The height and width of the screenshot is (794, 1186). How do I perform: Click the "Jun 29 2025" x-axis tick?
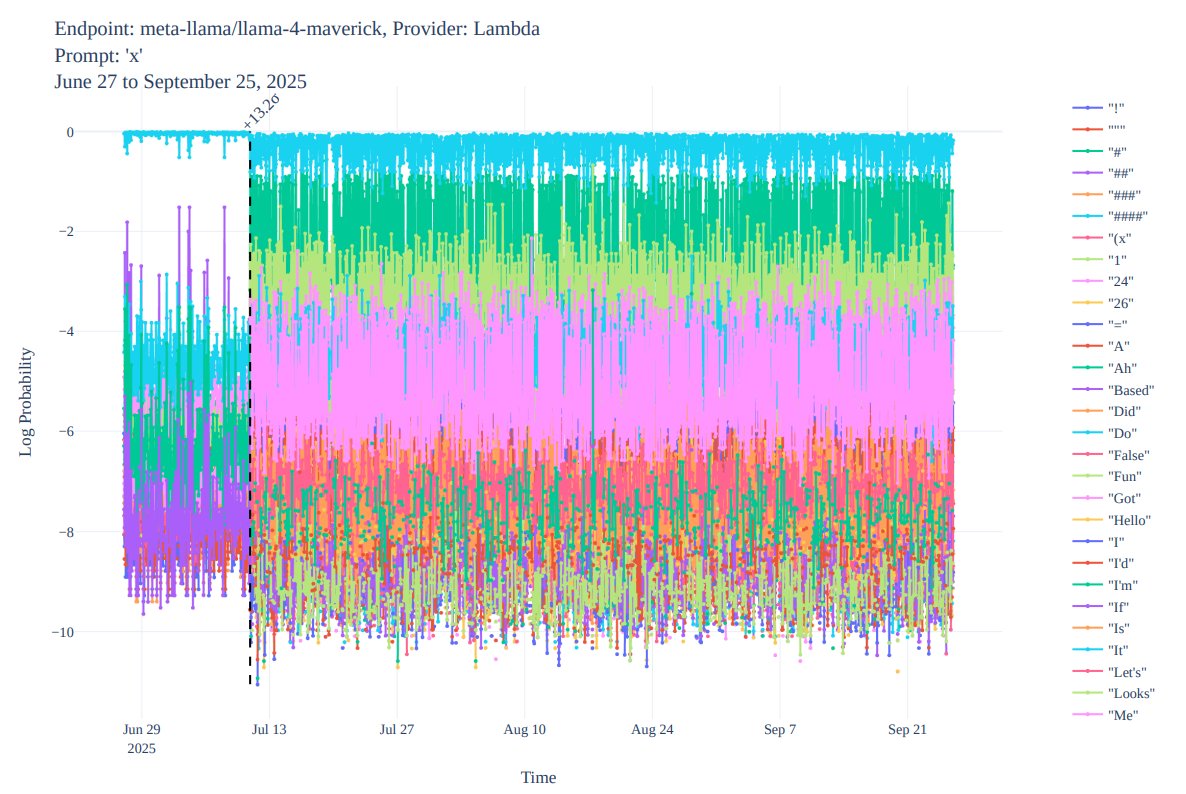pos(141,739)
